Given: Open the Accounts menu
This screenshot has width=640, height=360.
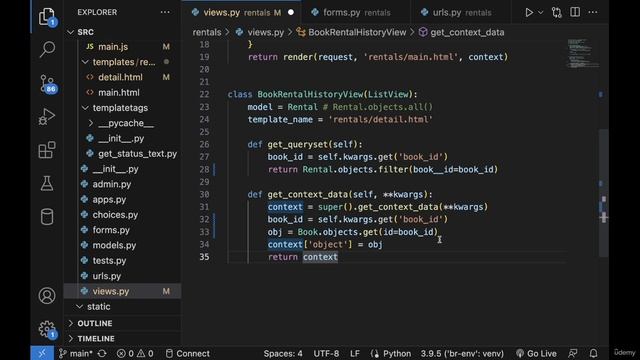Looking at the screenshot, I should click(x=47, y=296).
